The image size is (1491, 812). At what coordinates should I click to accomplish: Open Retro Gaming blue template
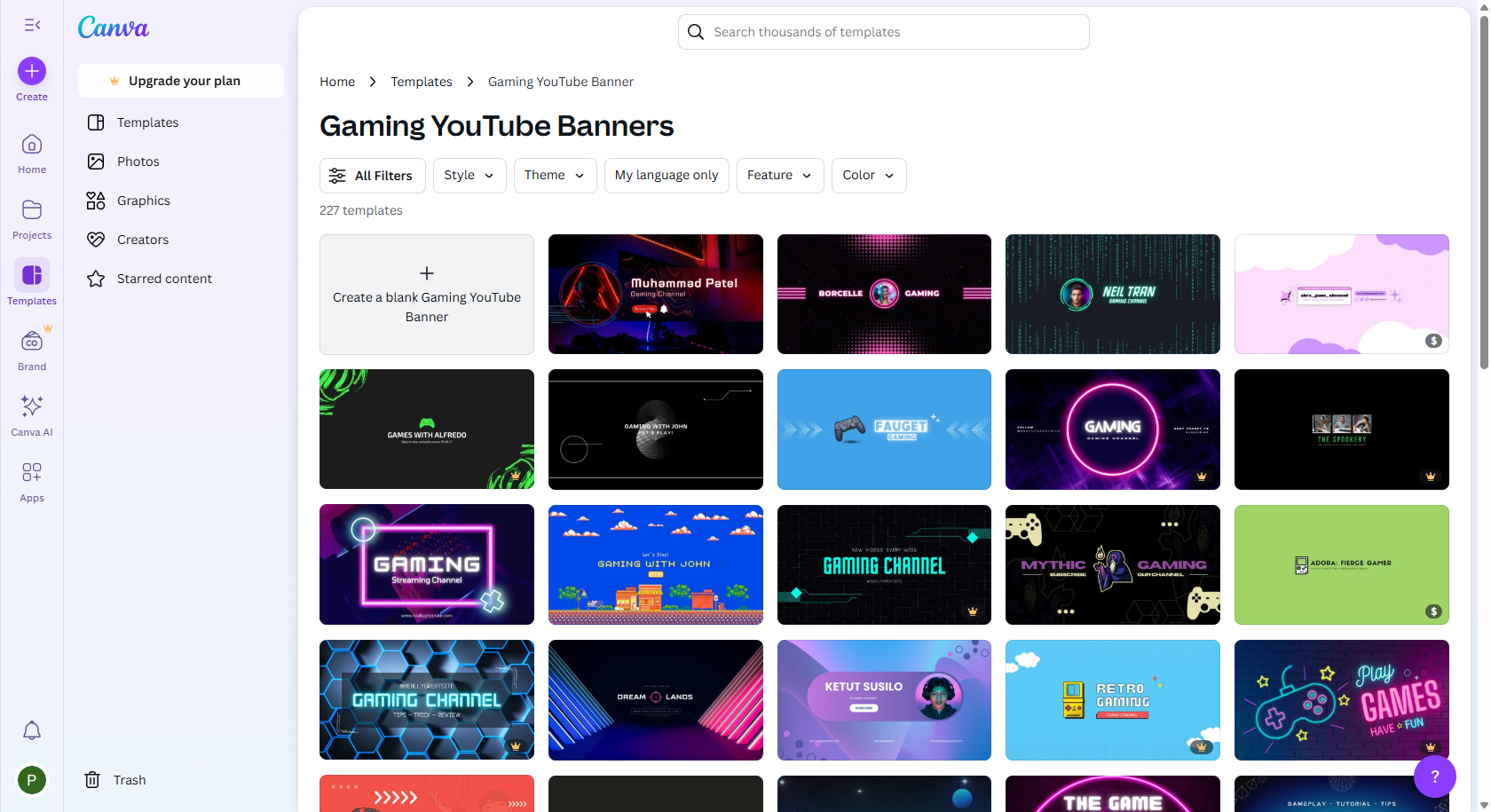(1113, 700)
